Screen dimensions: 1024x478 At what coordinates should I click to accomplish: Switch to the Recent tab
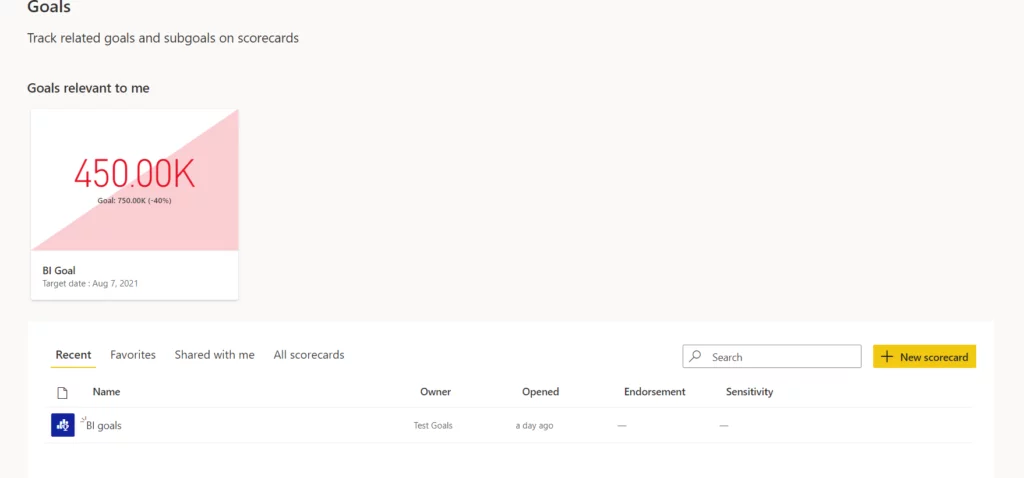tap(73, 355)
